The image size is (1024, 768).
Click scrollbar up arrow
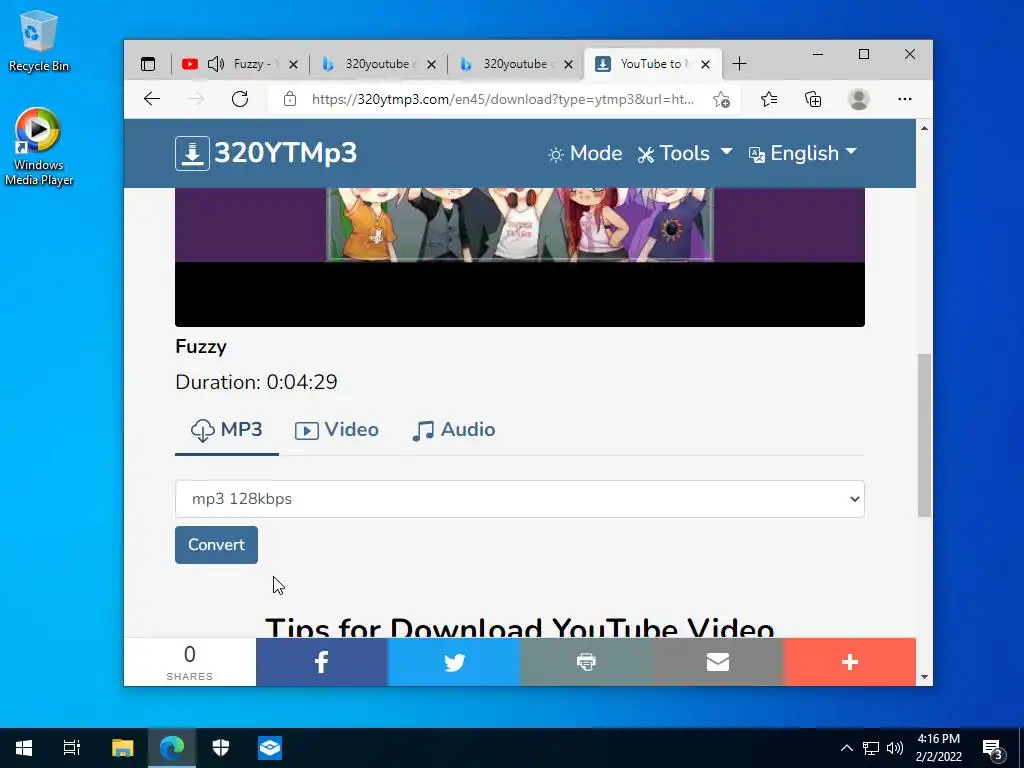(924, 128)
